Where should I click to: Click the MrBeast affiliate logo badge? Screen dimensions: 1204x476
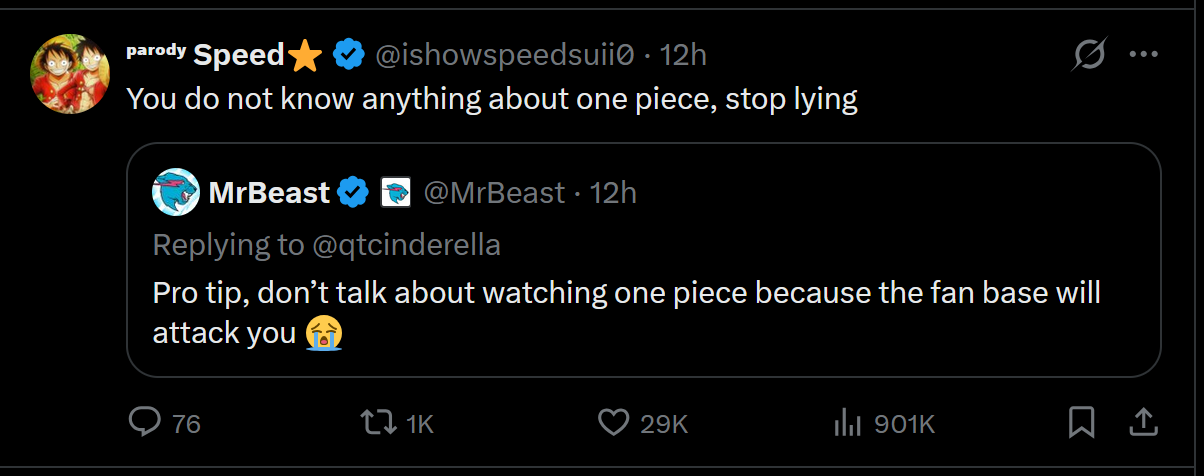(396, 192)
